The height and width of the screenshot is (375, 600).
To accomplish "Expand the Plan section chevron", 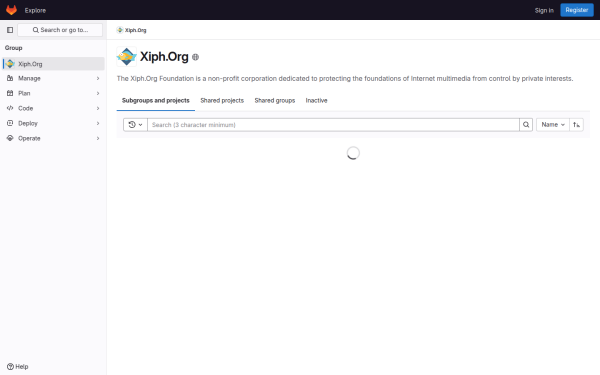I will (98, 93).
